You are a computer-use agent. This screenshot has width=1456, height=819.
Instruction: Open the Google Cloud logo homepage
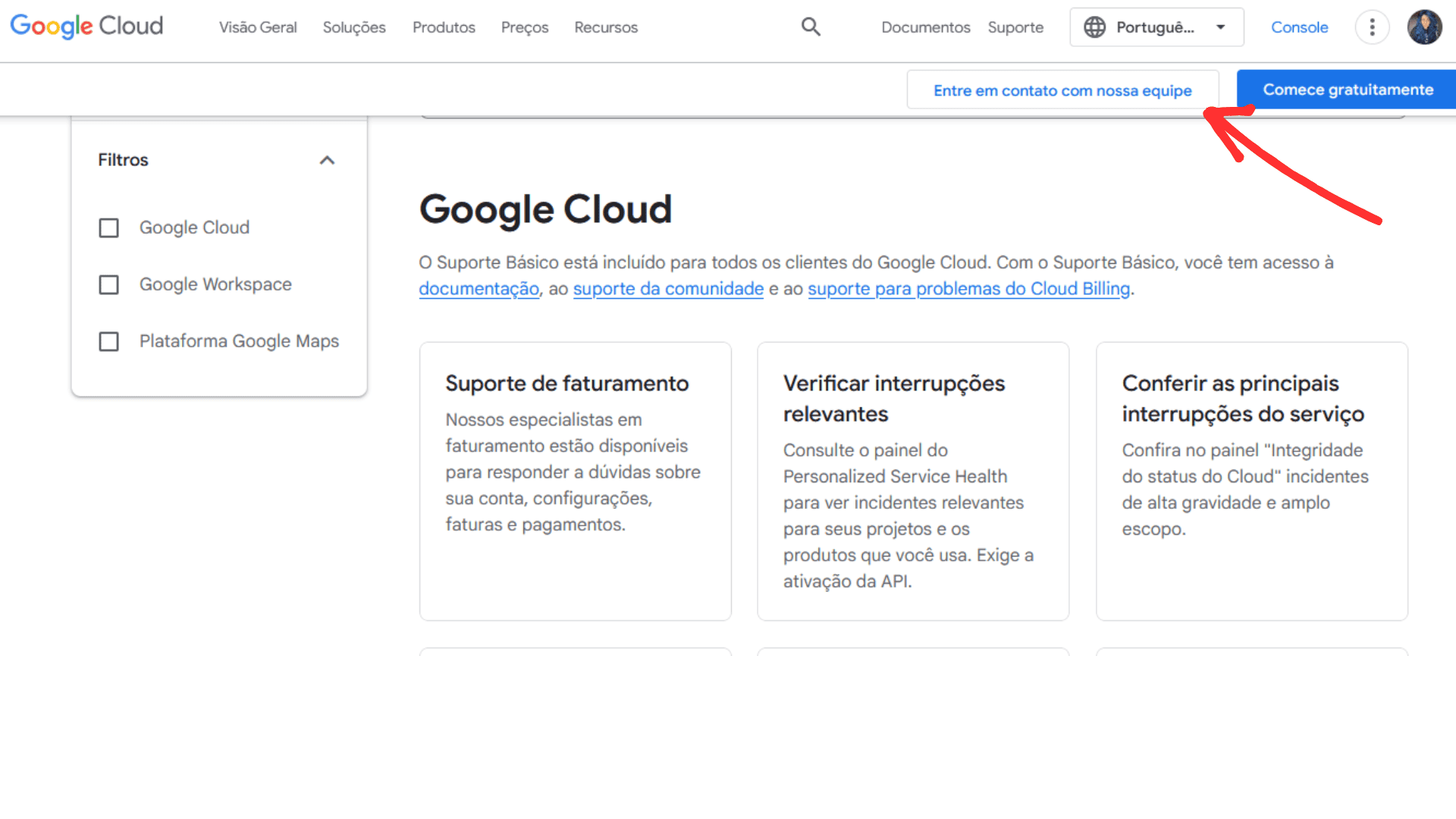(x=86, y=27)
